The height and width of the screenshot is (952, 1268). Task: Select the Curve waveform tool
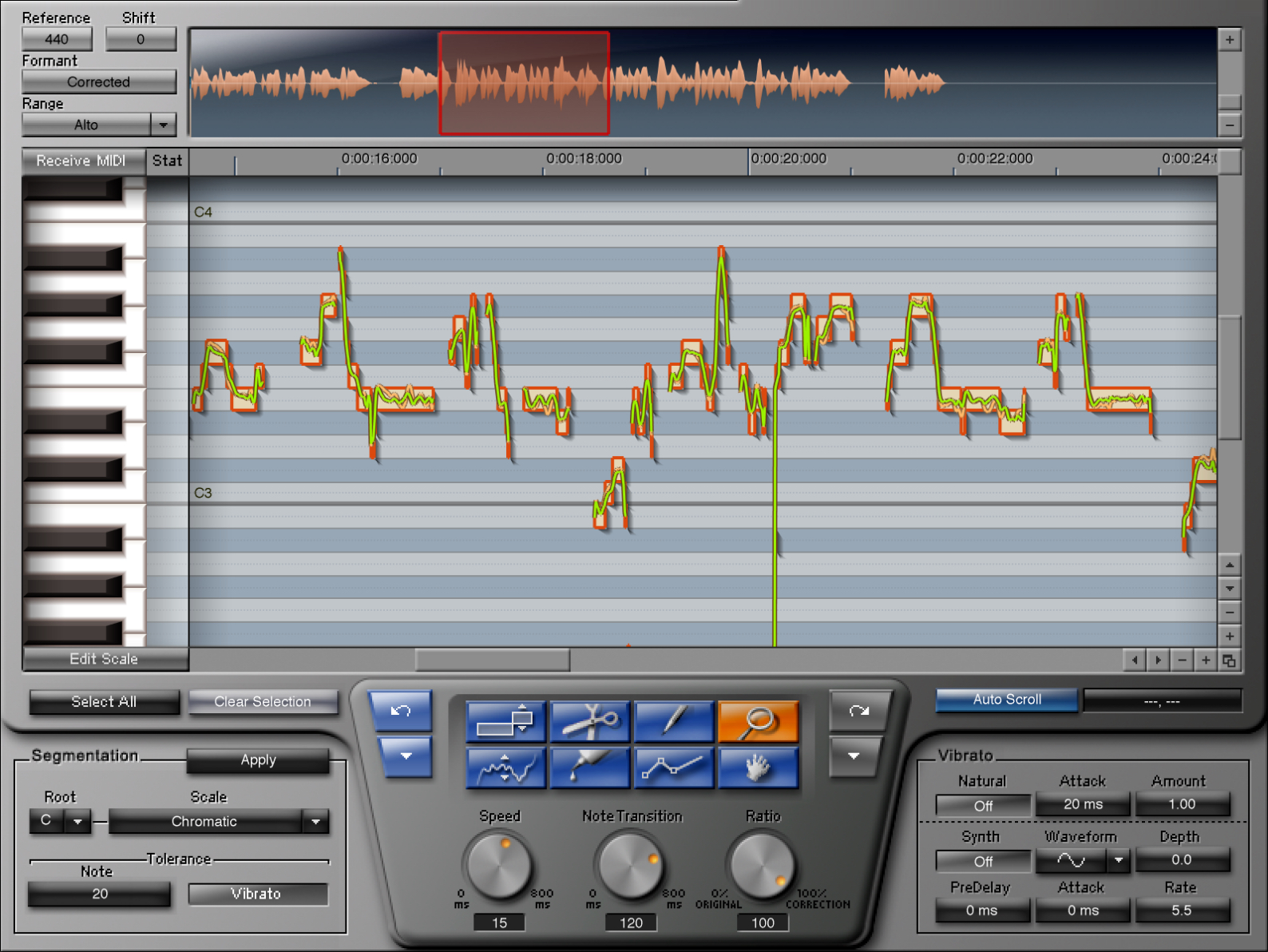505,768
